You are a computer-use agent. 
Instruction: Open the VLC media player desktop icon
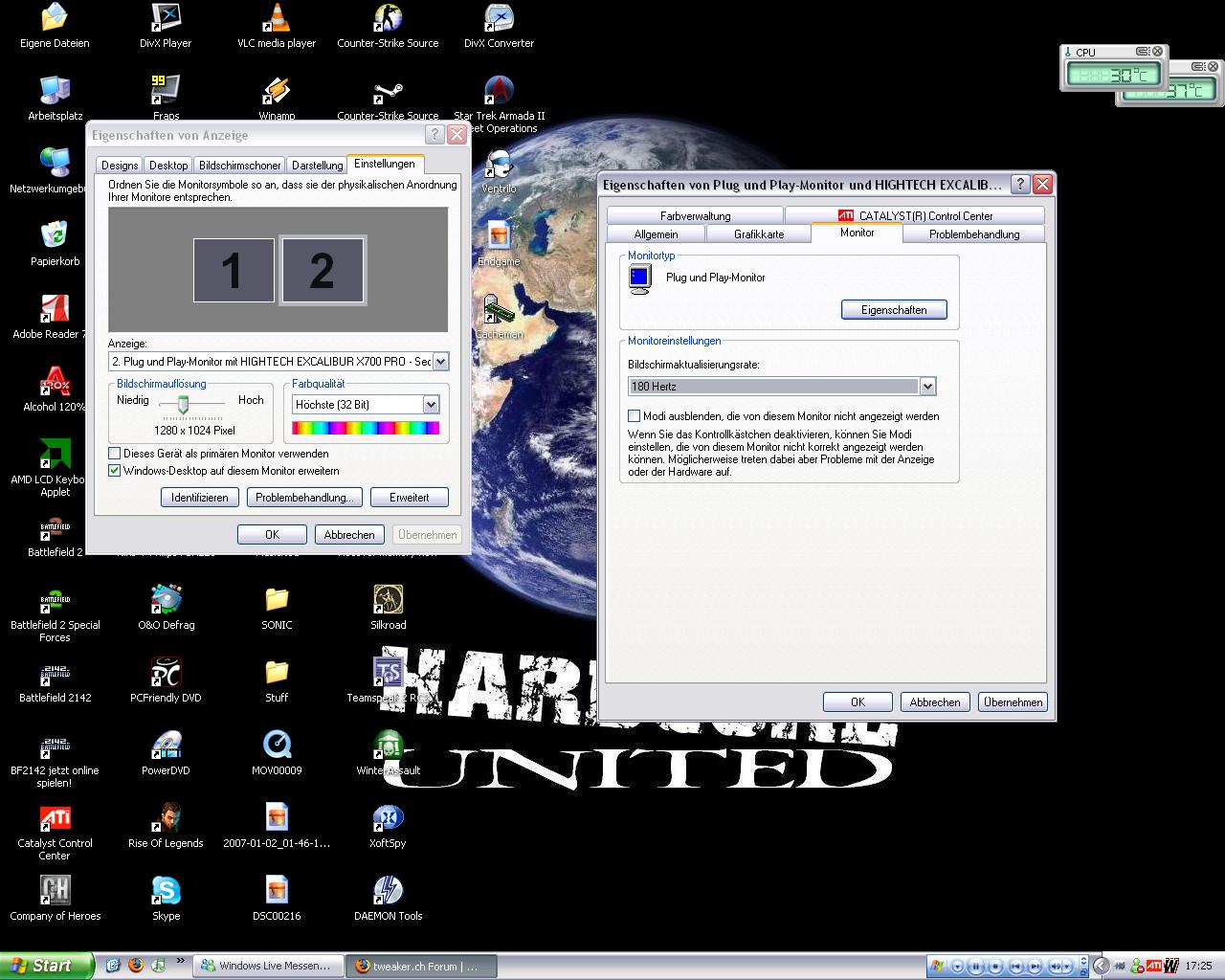point(277,19)
